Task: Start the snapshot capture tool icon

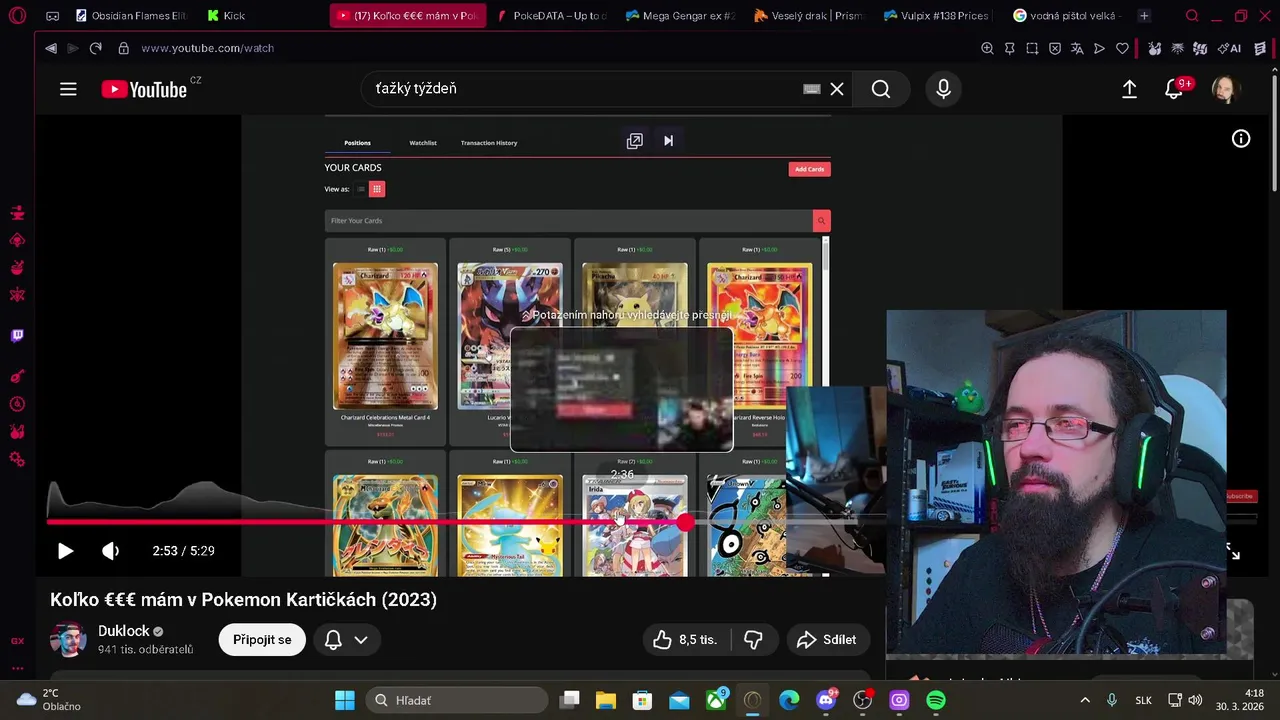Action: click(1032, 48)
